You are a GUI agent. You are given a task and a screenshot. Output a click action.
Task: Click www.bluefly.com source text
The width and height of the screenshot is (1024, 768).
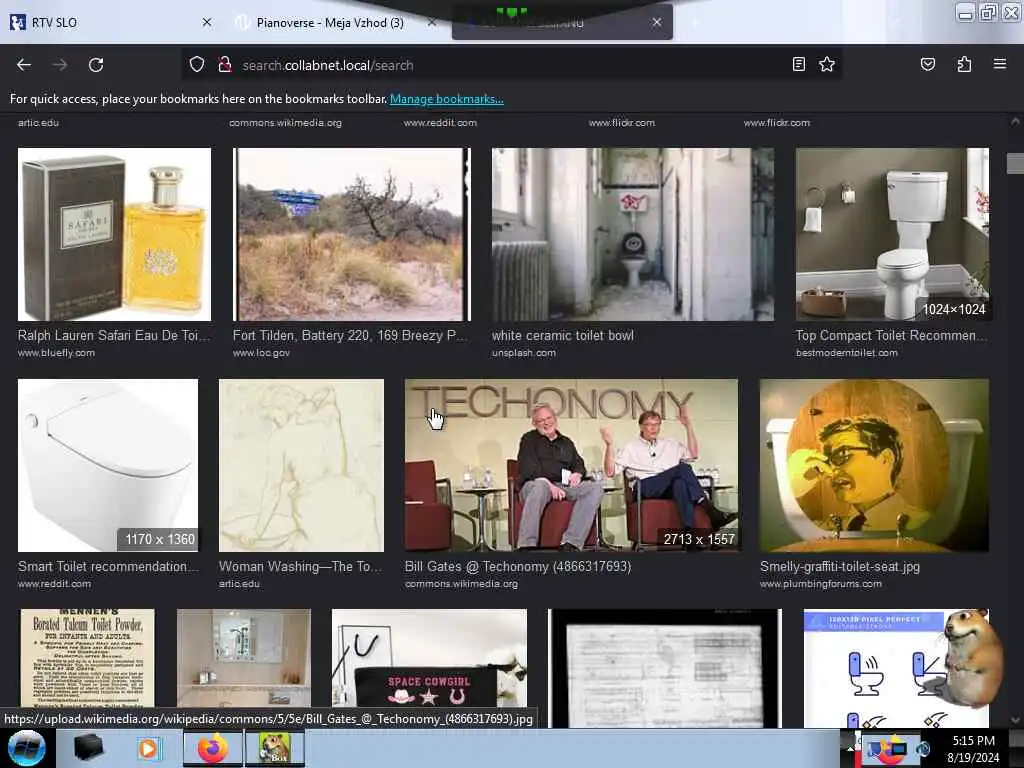point(56,353)
